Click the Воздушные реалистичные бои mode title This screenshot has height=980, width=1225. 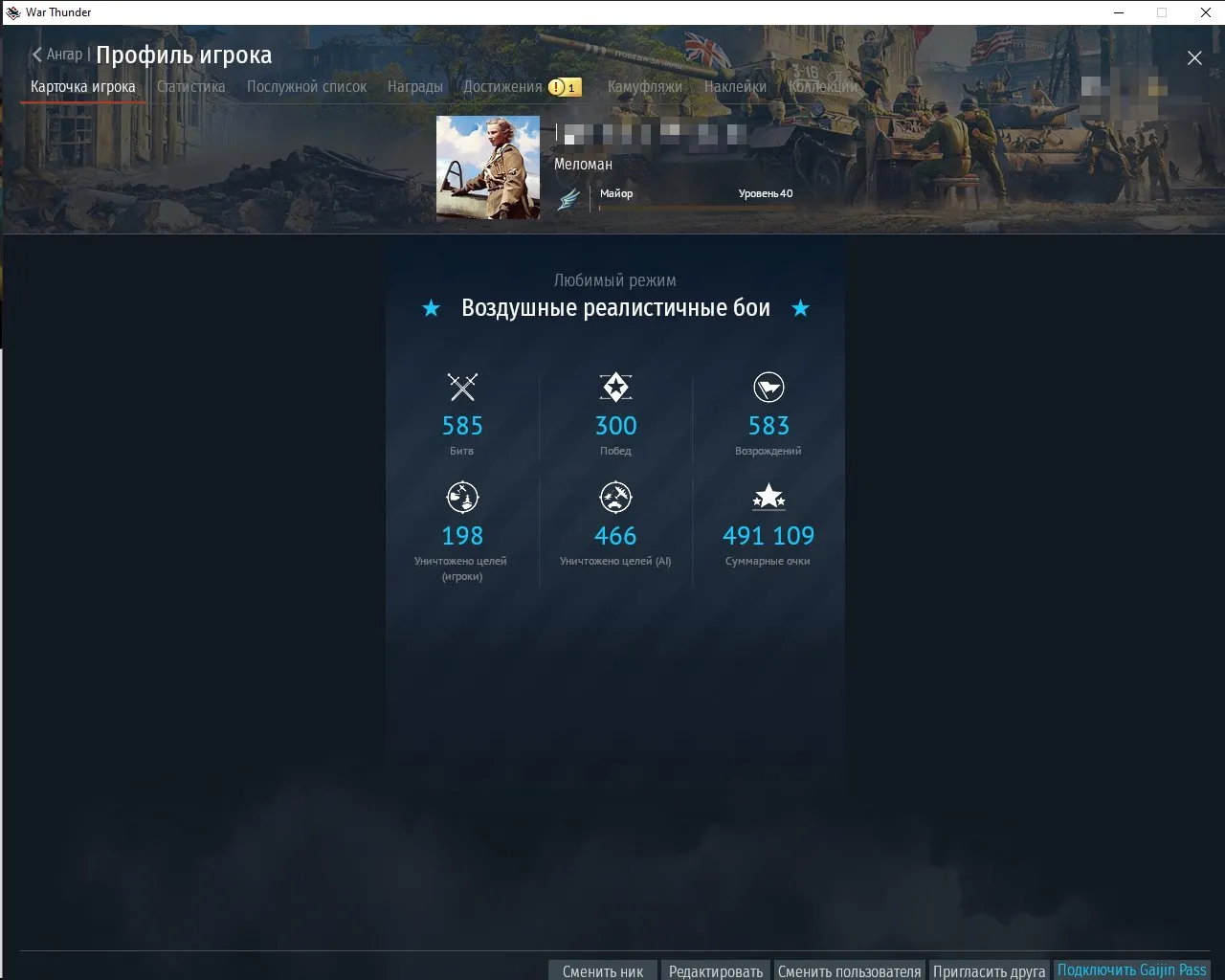click(x=615, y=307)
